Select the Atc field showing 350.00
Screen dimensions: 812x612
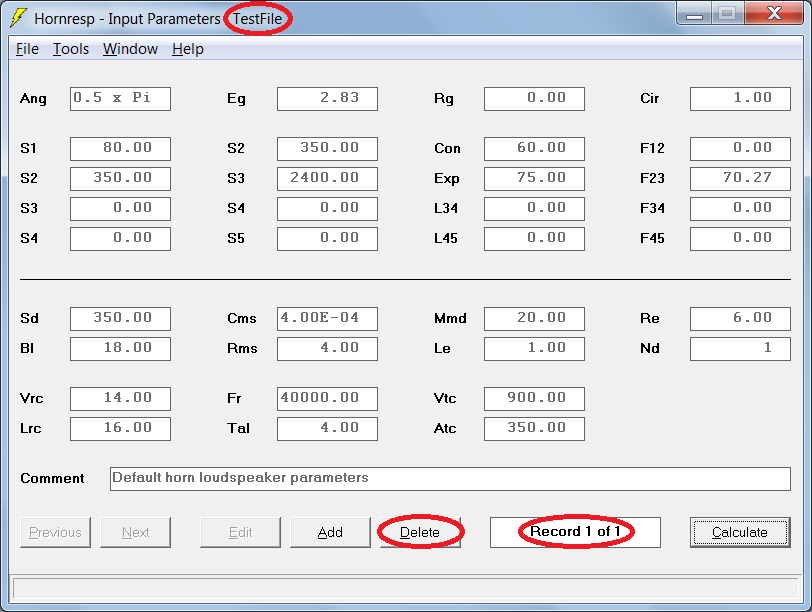coord(534,429)
